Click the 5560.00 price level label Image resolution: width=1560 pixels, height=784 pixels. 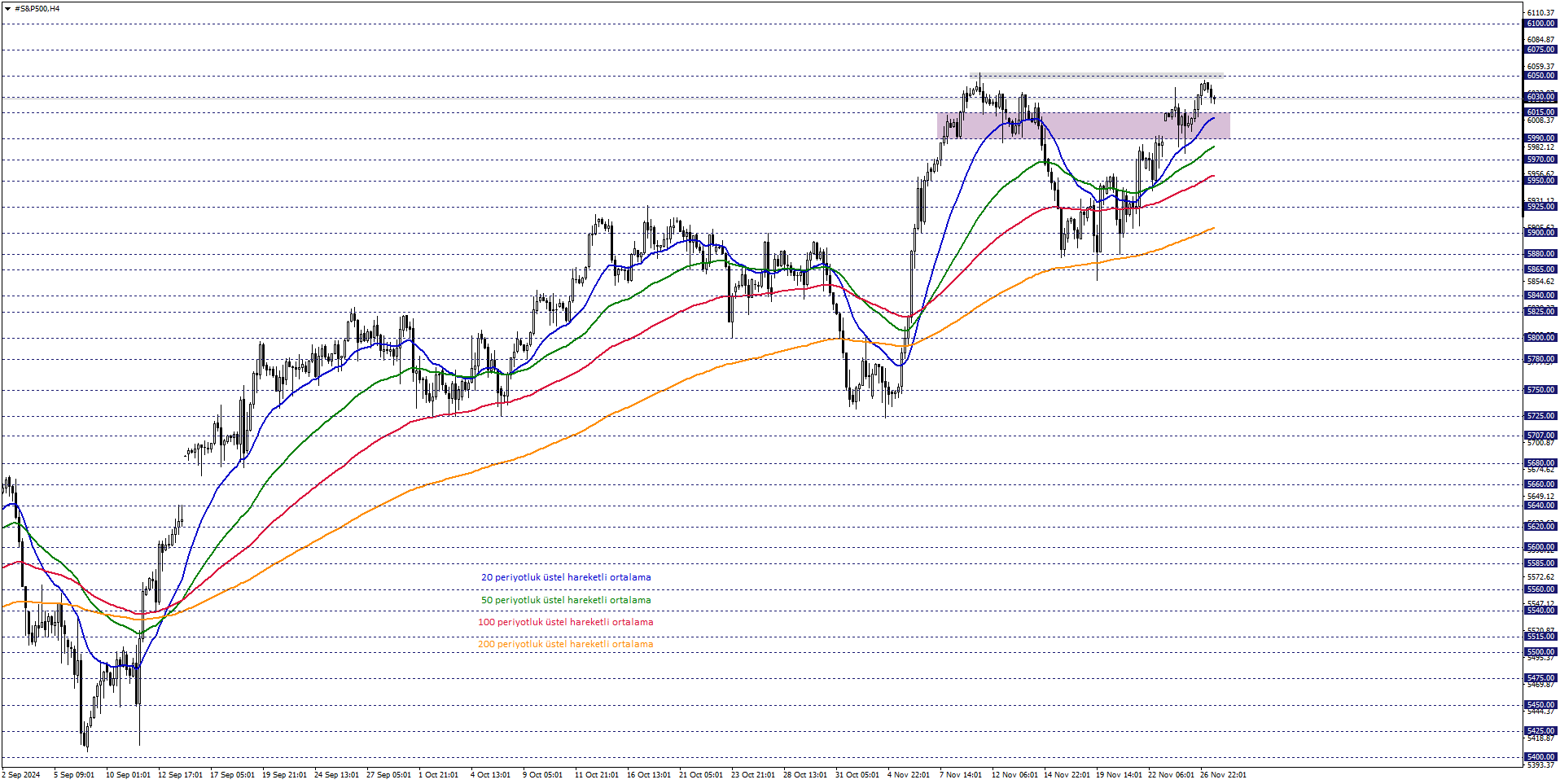click(x=1540, y=589)
